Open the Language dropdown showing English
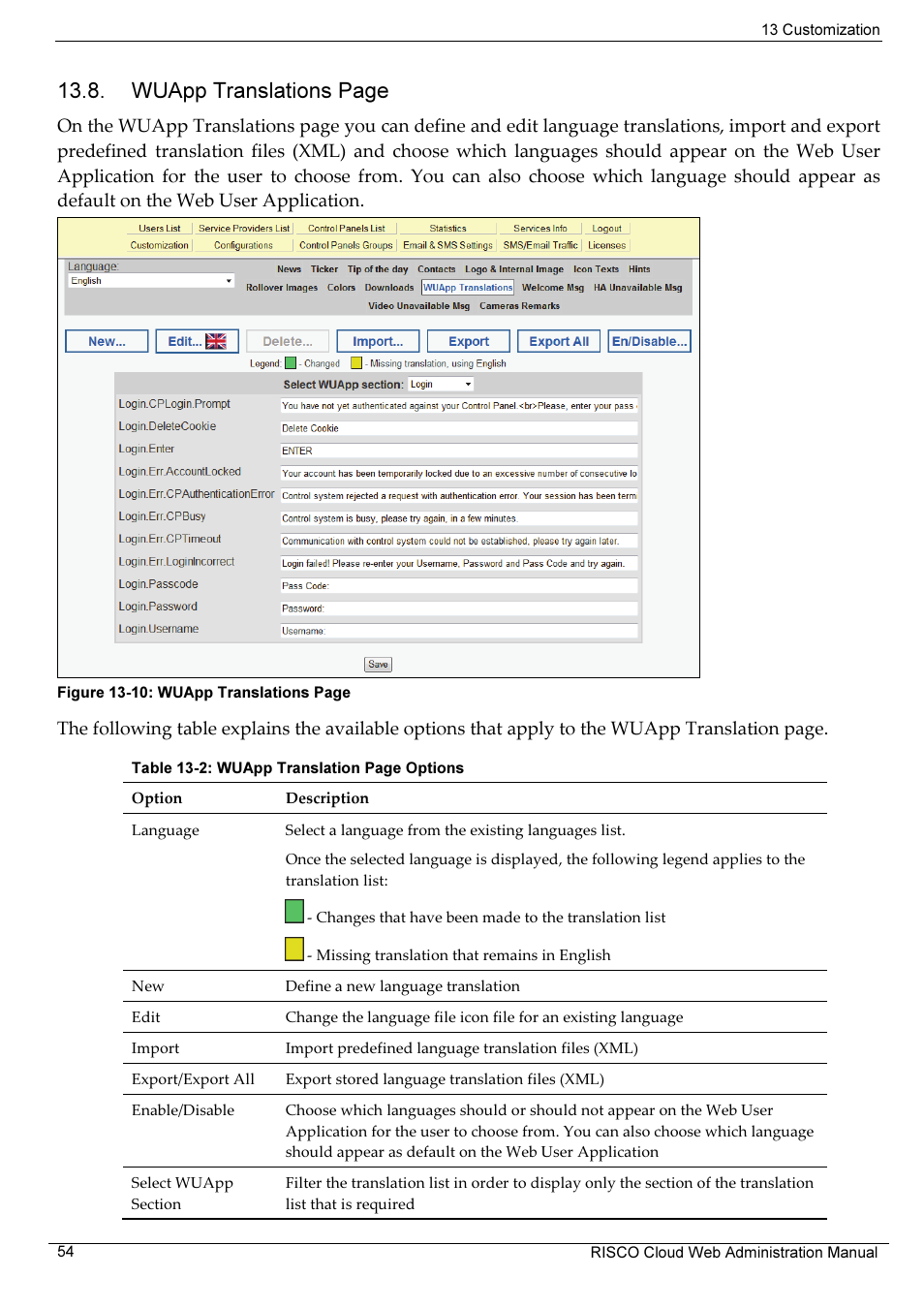The image size is (924, 1308). [151, 281]
